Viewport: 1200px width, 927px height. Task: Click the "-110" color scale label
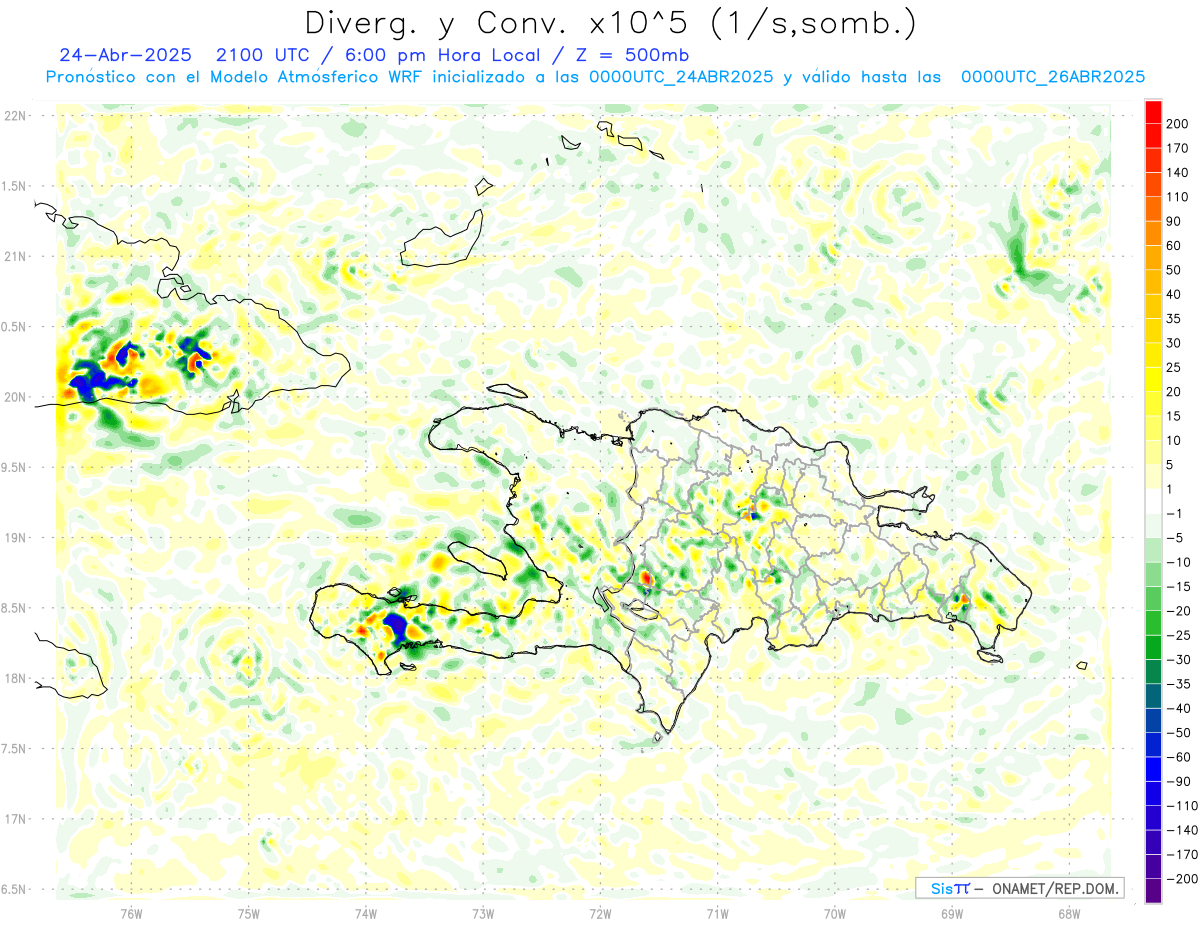pos(1181,806)
